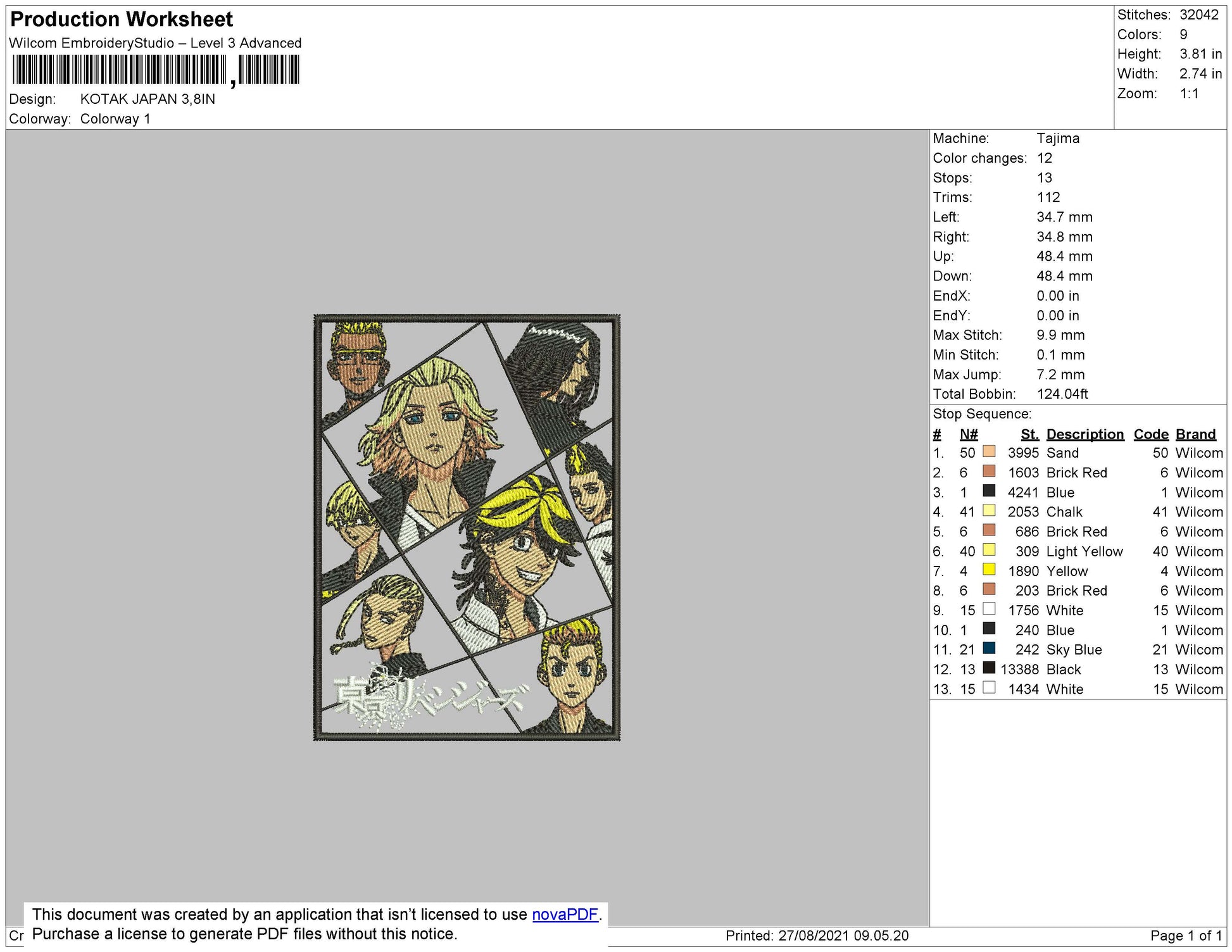The image size is (1232, 952).
Task: Click the Printed date timestamp in footer
Action: point(817,936)
